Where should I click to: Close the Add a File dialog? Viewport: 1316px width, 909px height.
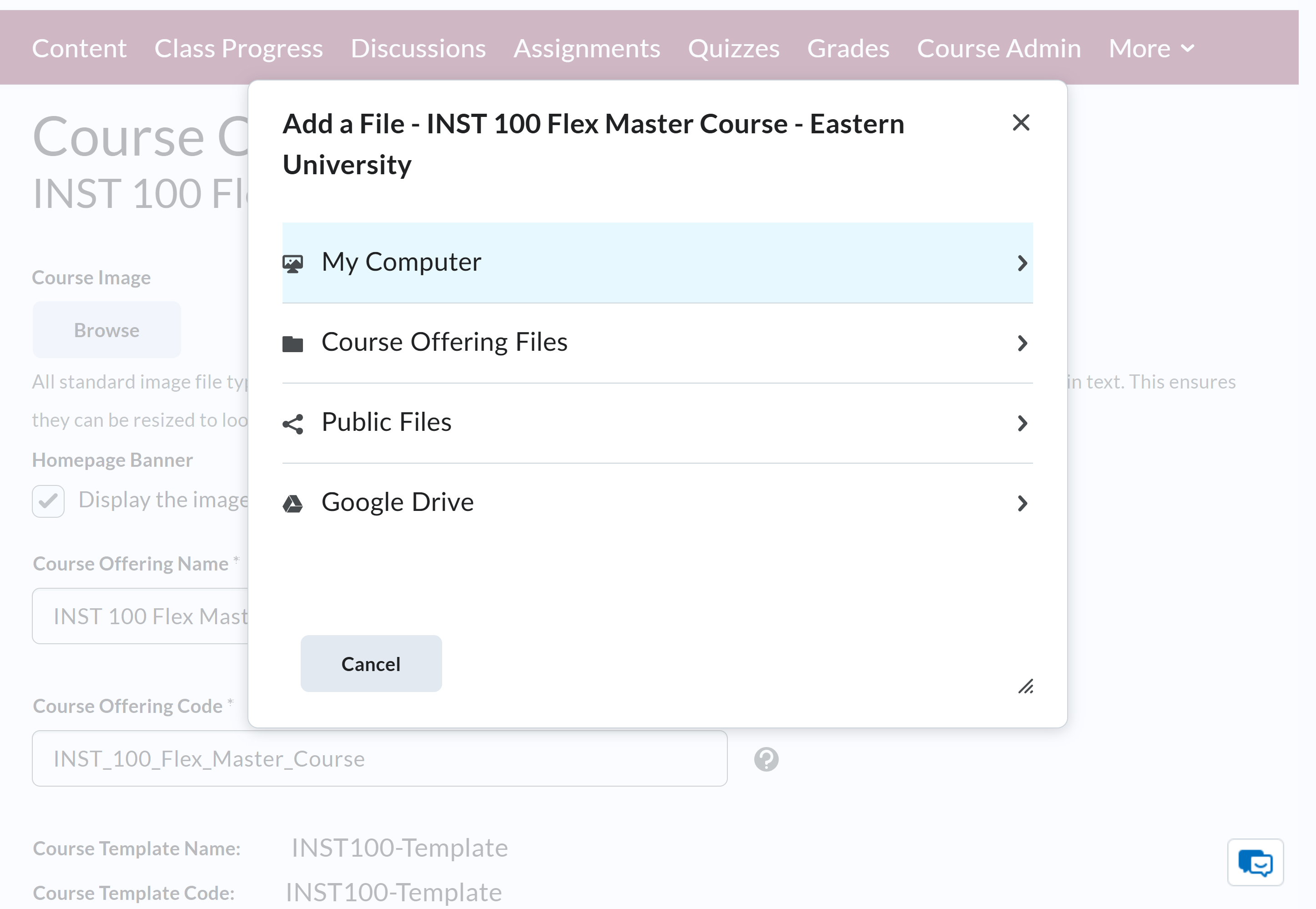(x=1020, y=122)
